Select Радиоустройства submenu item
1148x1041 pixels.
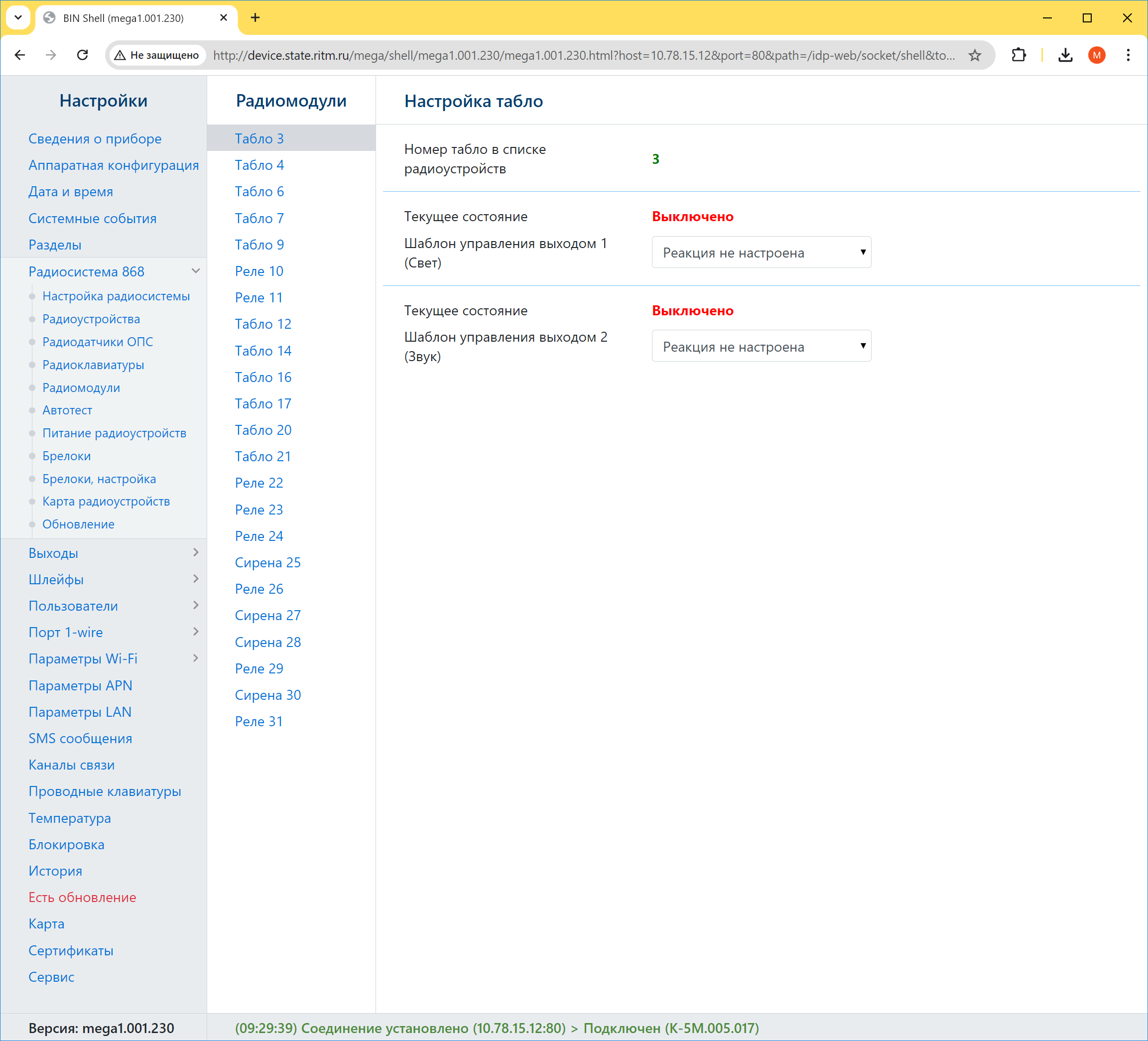click(91, 319)
